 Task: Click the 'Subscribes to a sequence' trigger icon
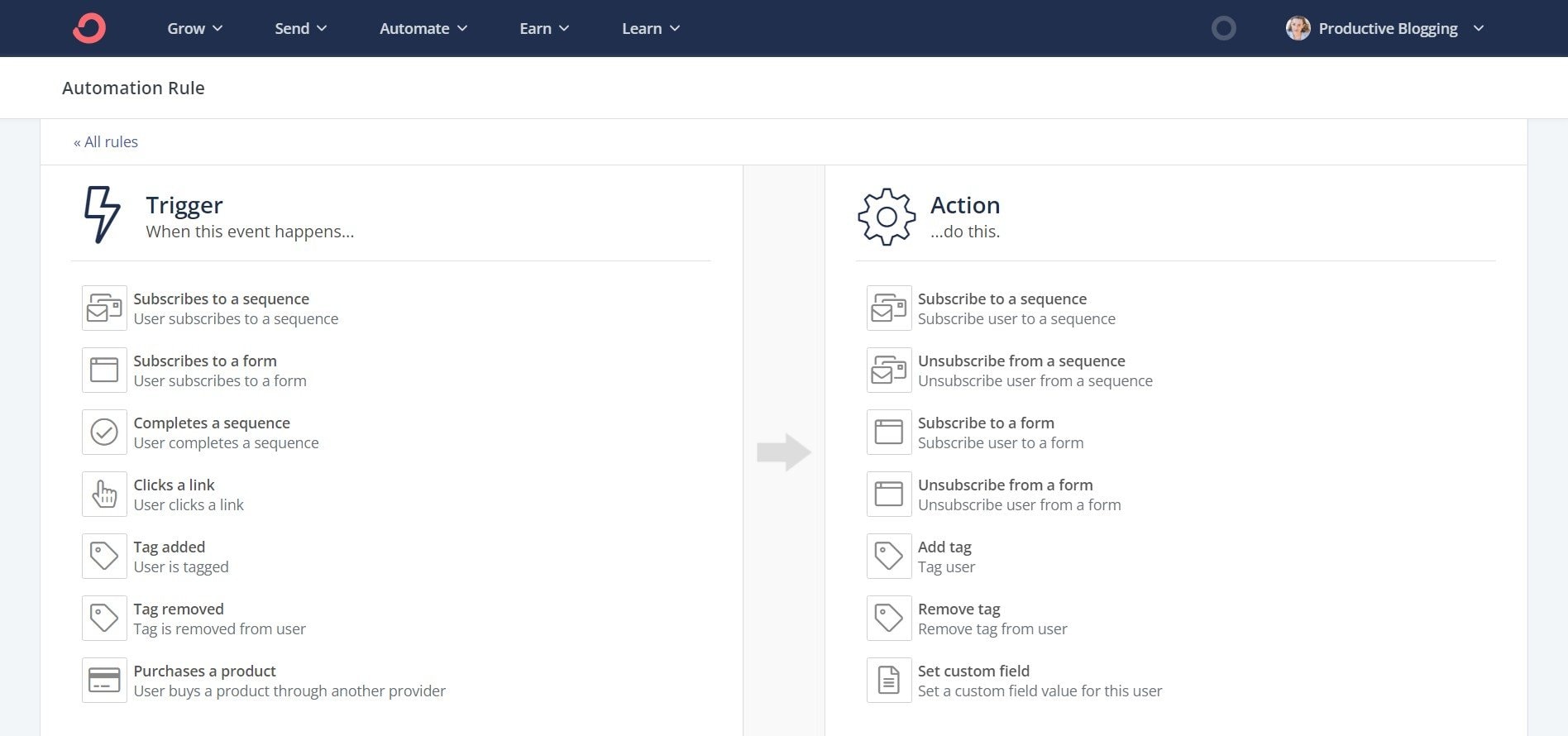[104, 308]
